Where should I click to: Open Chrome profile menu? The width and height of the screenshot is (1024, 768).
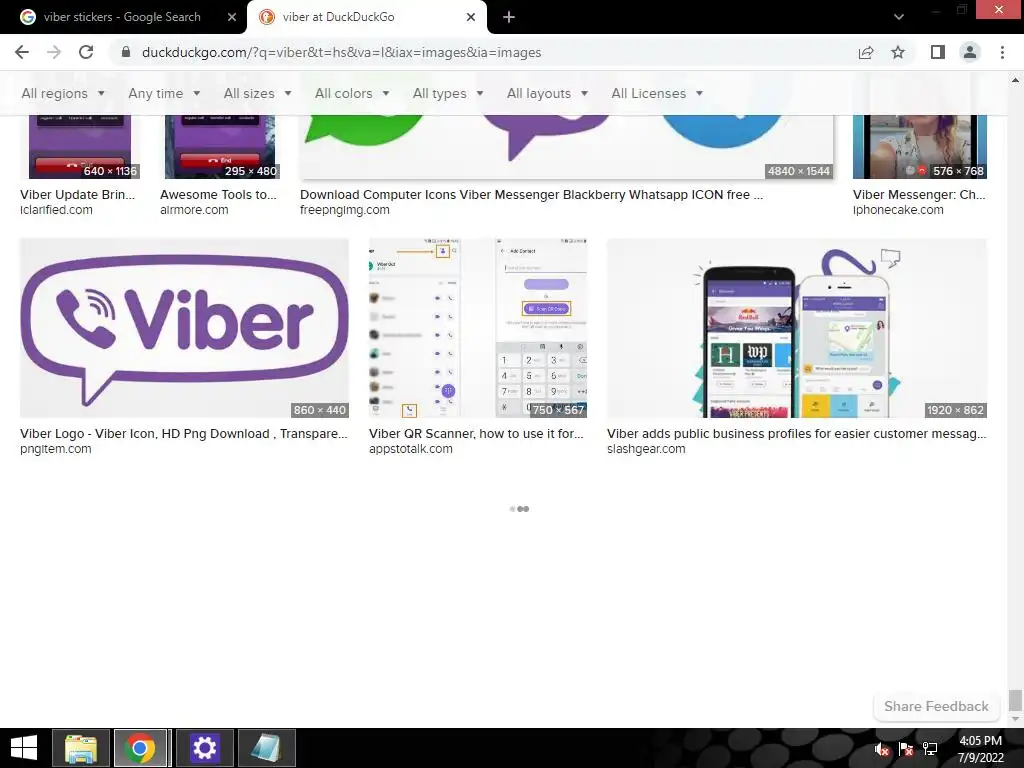point(970,52)
